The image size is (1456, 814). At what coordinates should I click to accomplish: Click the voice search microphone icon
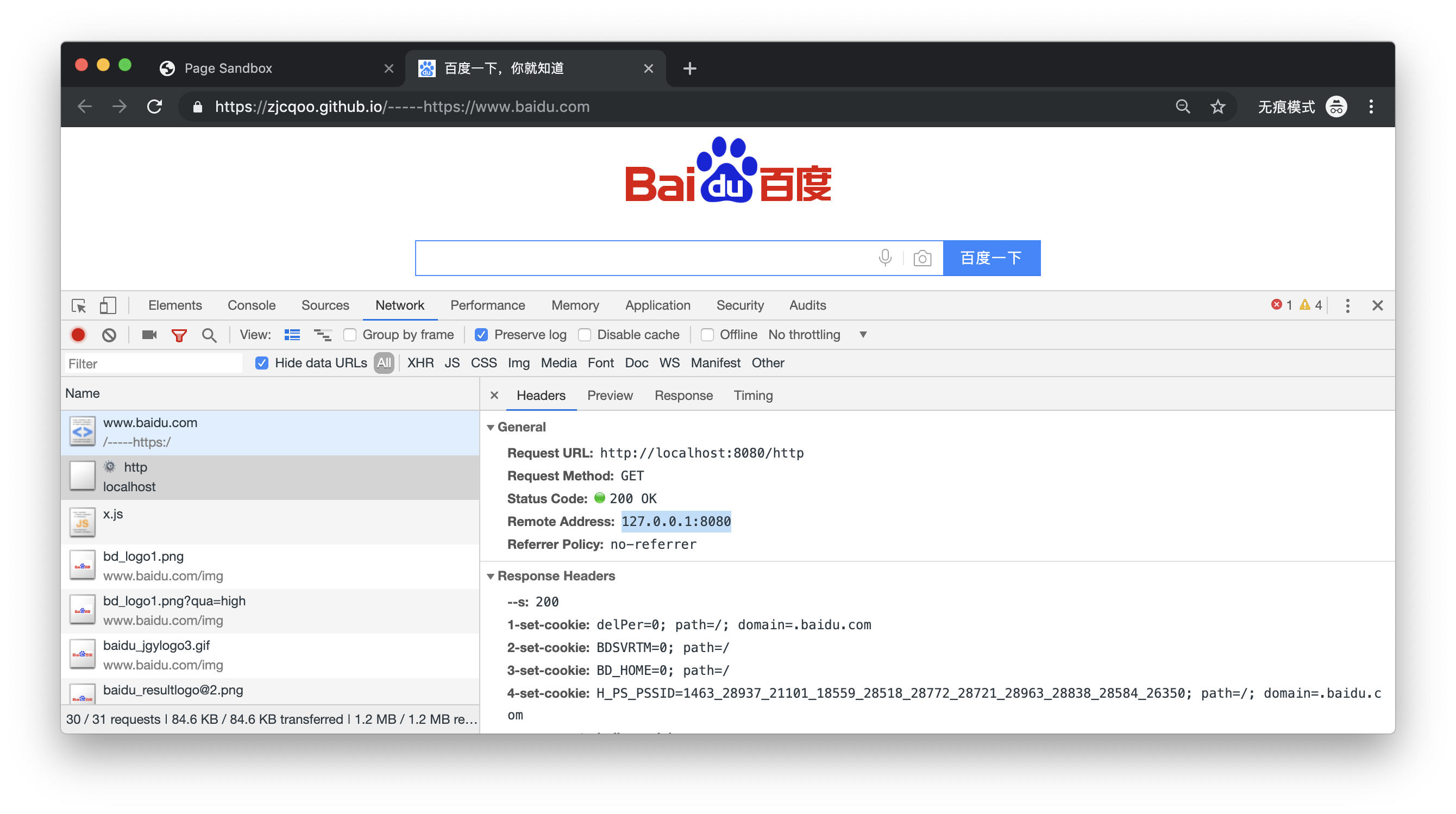[885, 258]
